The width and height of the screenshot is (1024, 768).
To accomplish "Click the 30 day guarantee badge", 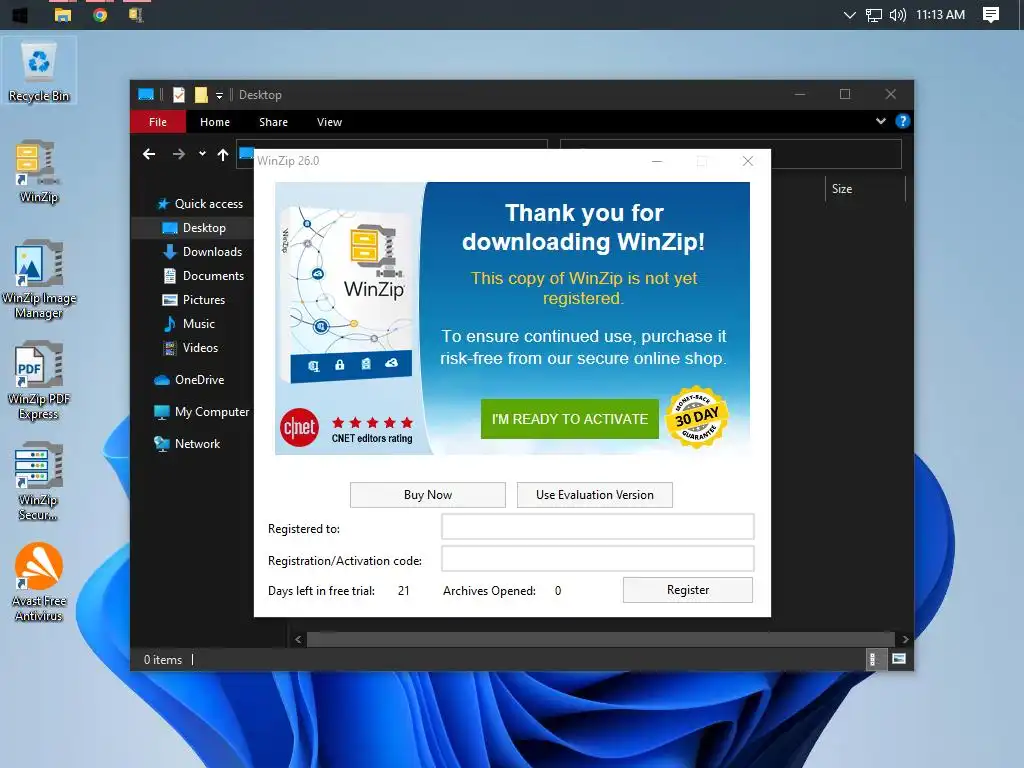I will [697, 417].
